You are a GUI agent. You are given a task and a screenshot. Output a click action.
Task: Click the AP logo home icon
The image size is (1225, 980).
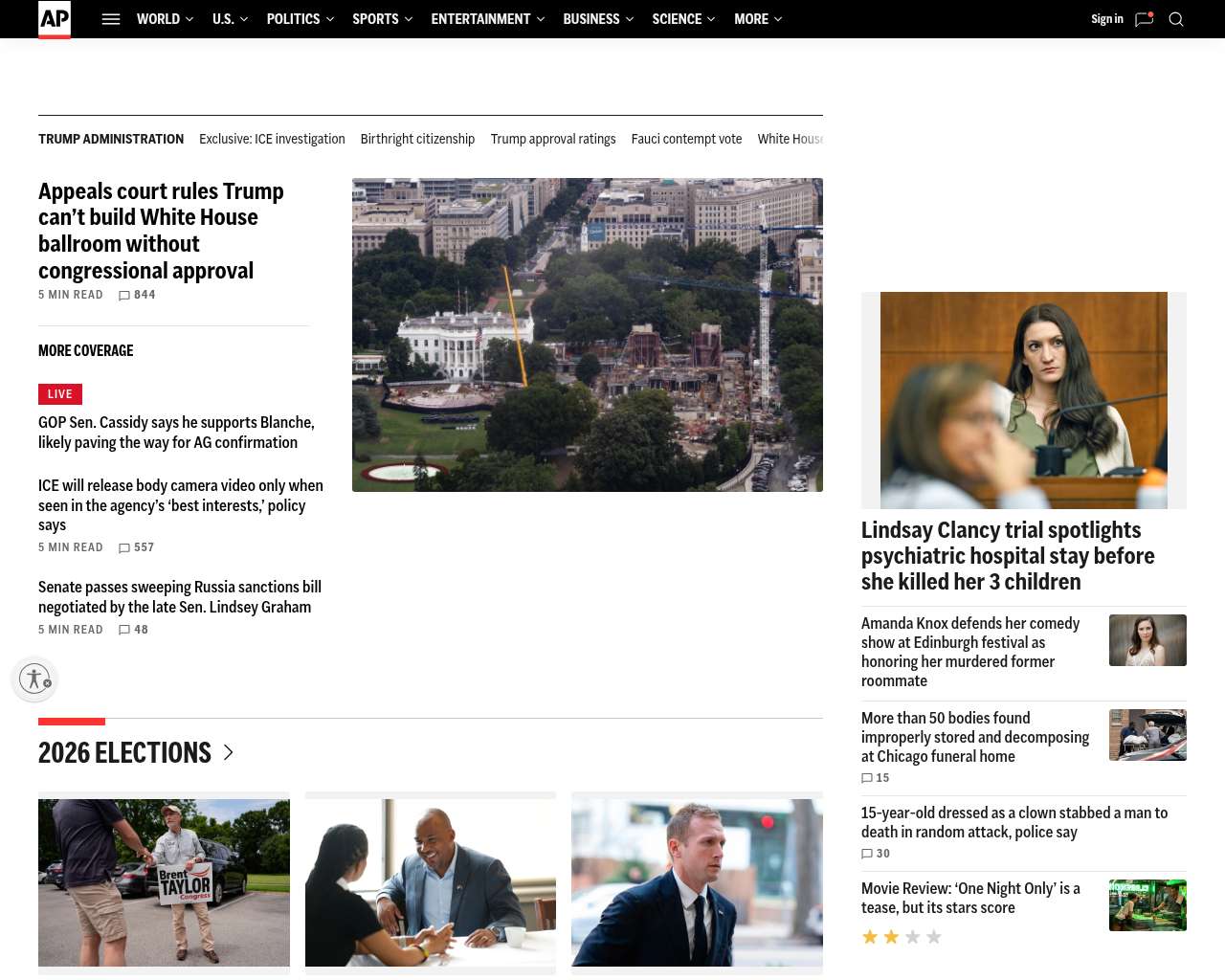(55, 19)
